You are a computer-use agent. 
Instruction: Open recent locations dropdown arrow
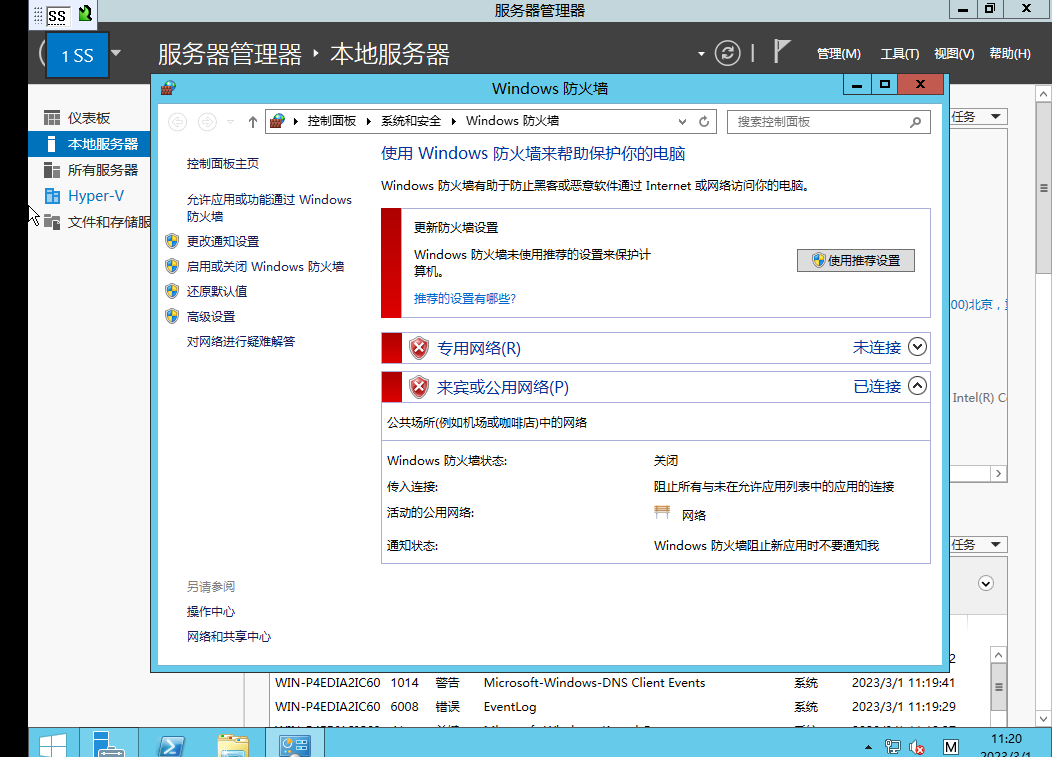pyautogui.click(x=230, y=122)
